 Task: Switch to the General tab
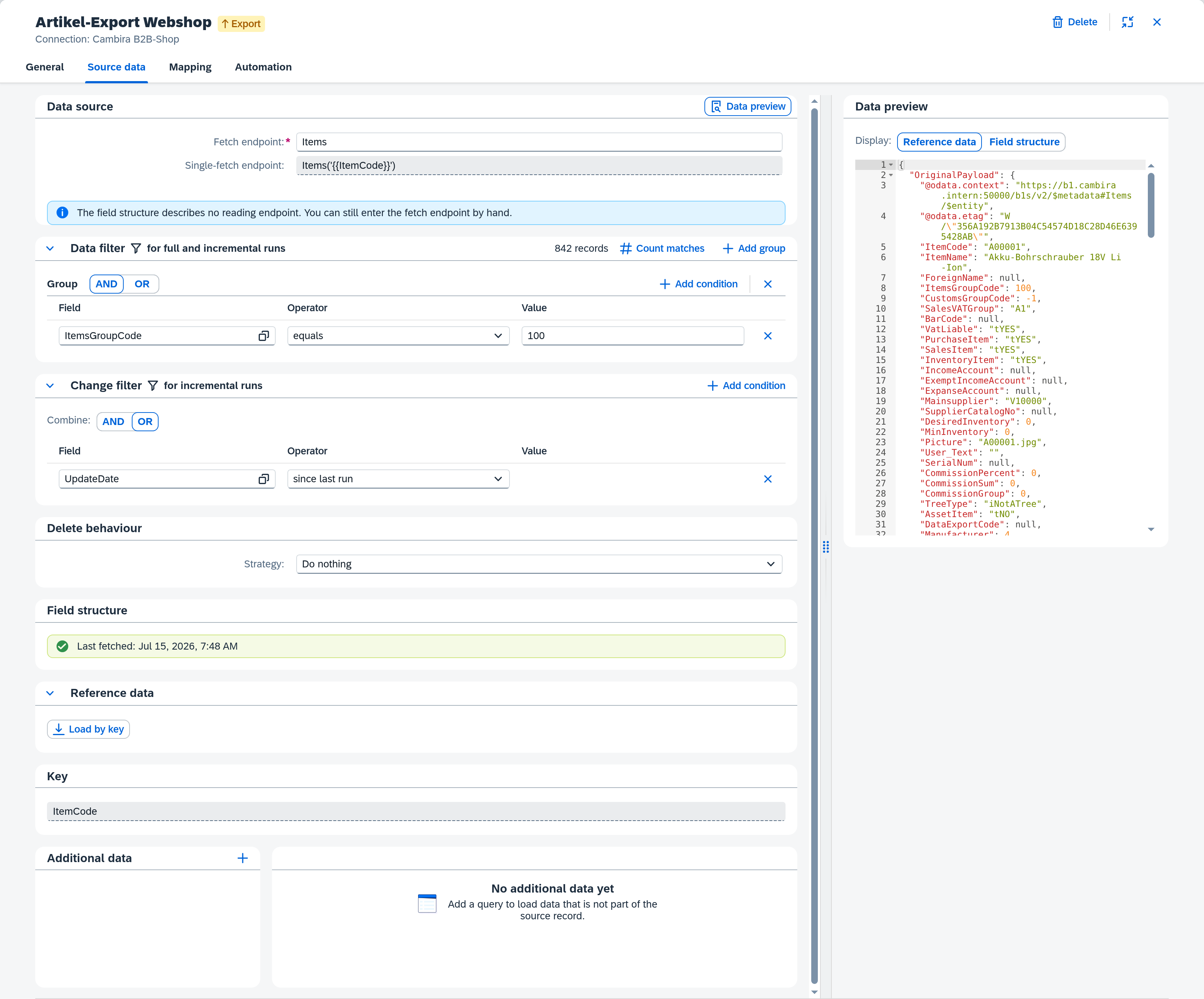(45, 67)
